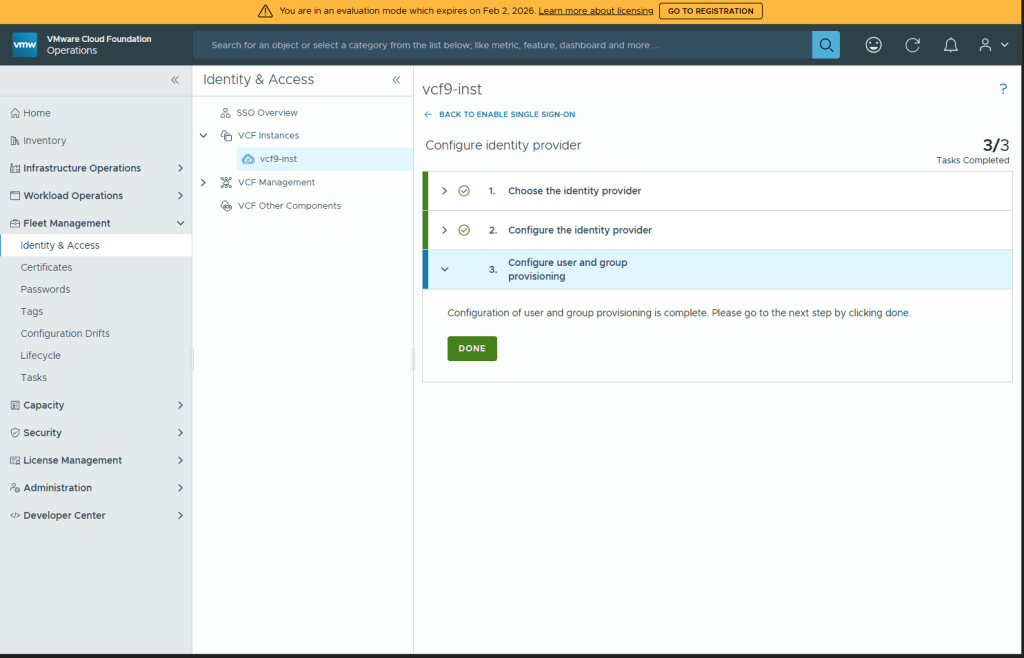Image resolution: width=1024 pixels, height=658 pixels.
Task: Collapse the Fleet Management menu section
Action: tap(180, 223)
